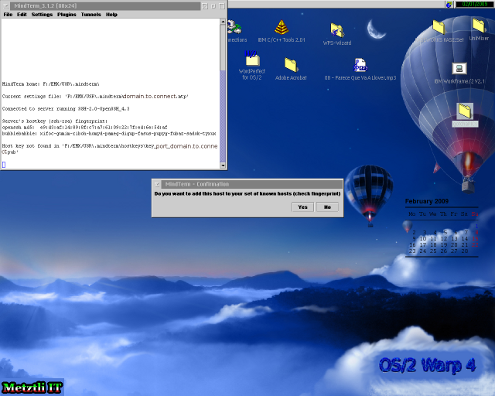The height and width of the screenshot is (396, 495).
Task: Open the File menu in MindTerm
Action: (8, 14)
